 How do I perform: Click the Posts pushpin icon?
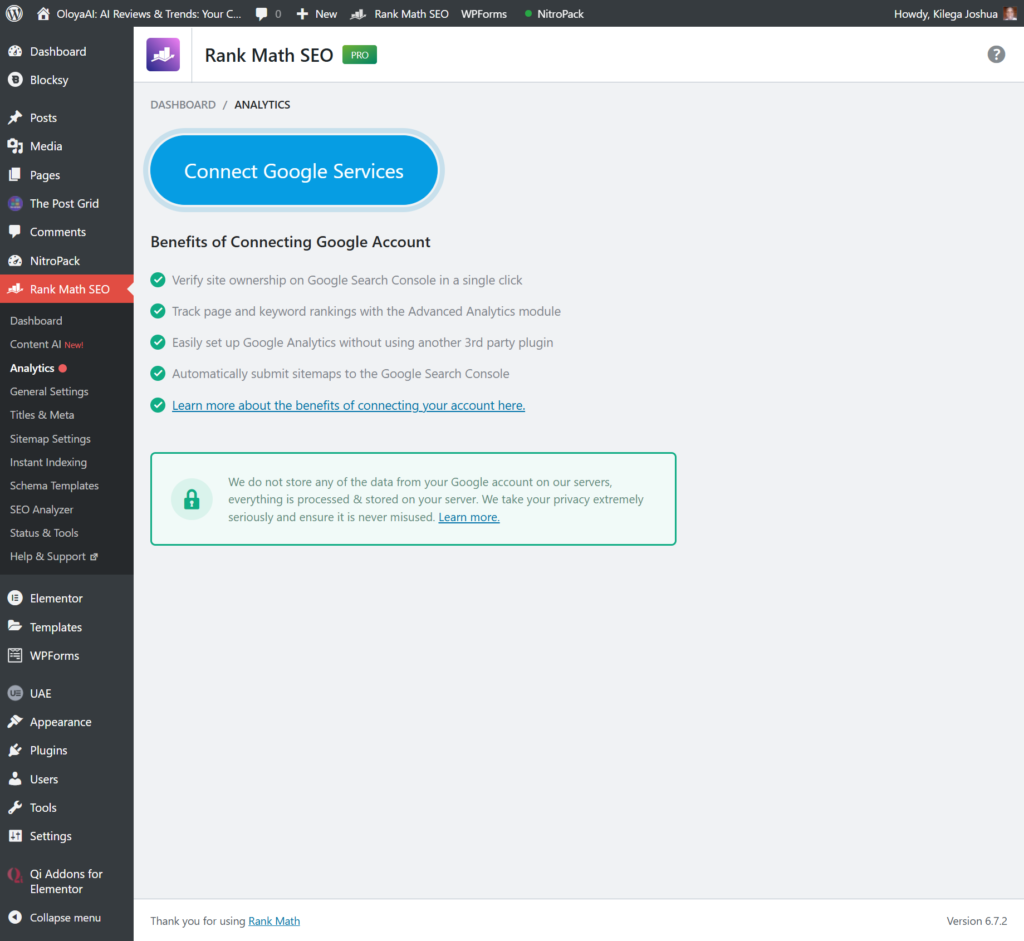tap(15, 118)
